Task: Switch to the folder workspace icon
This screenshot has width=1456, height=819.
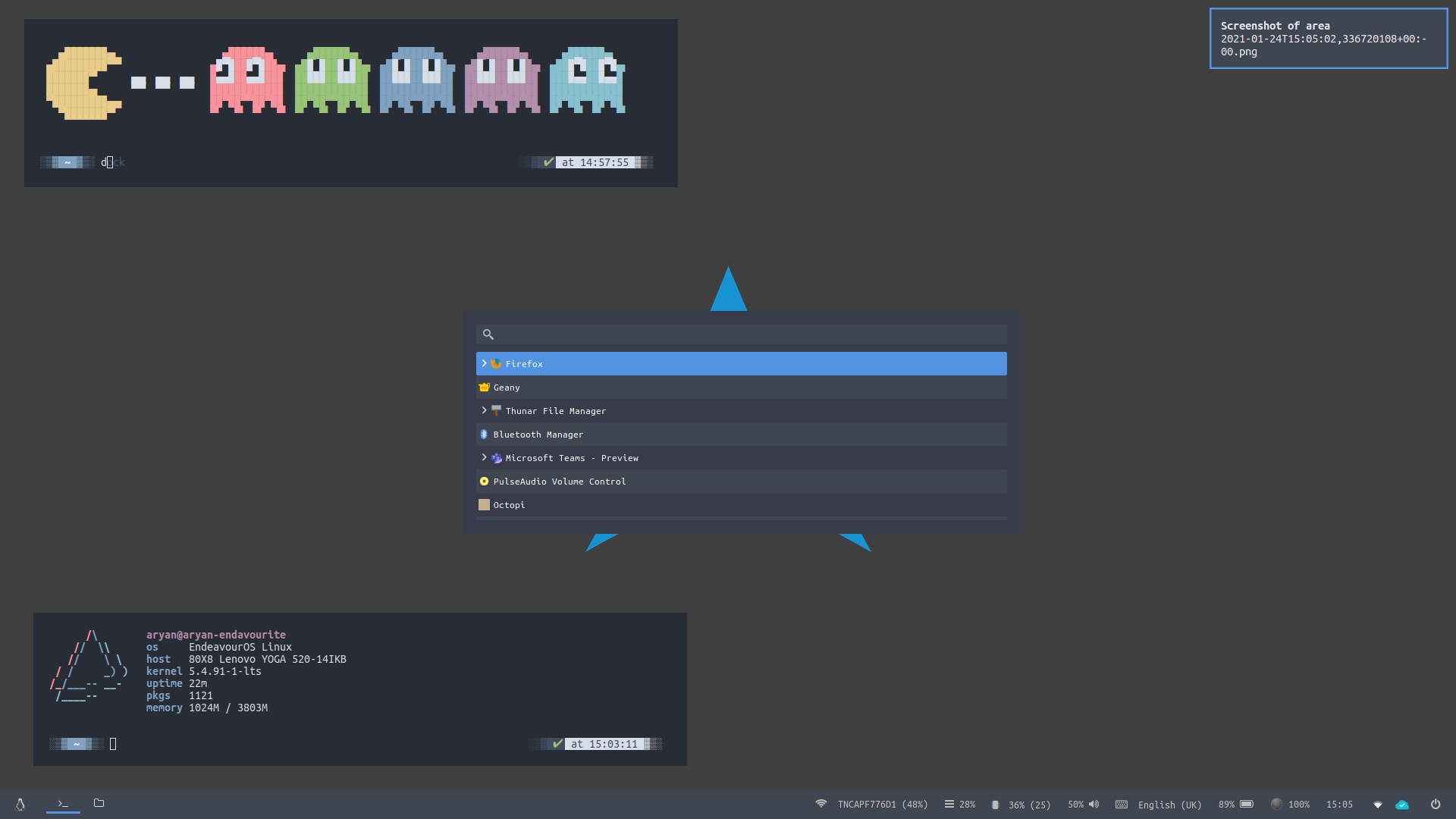Action: (99, 803)
